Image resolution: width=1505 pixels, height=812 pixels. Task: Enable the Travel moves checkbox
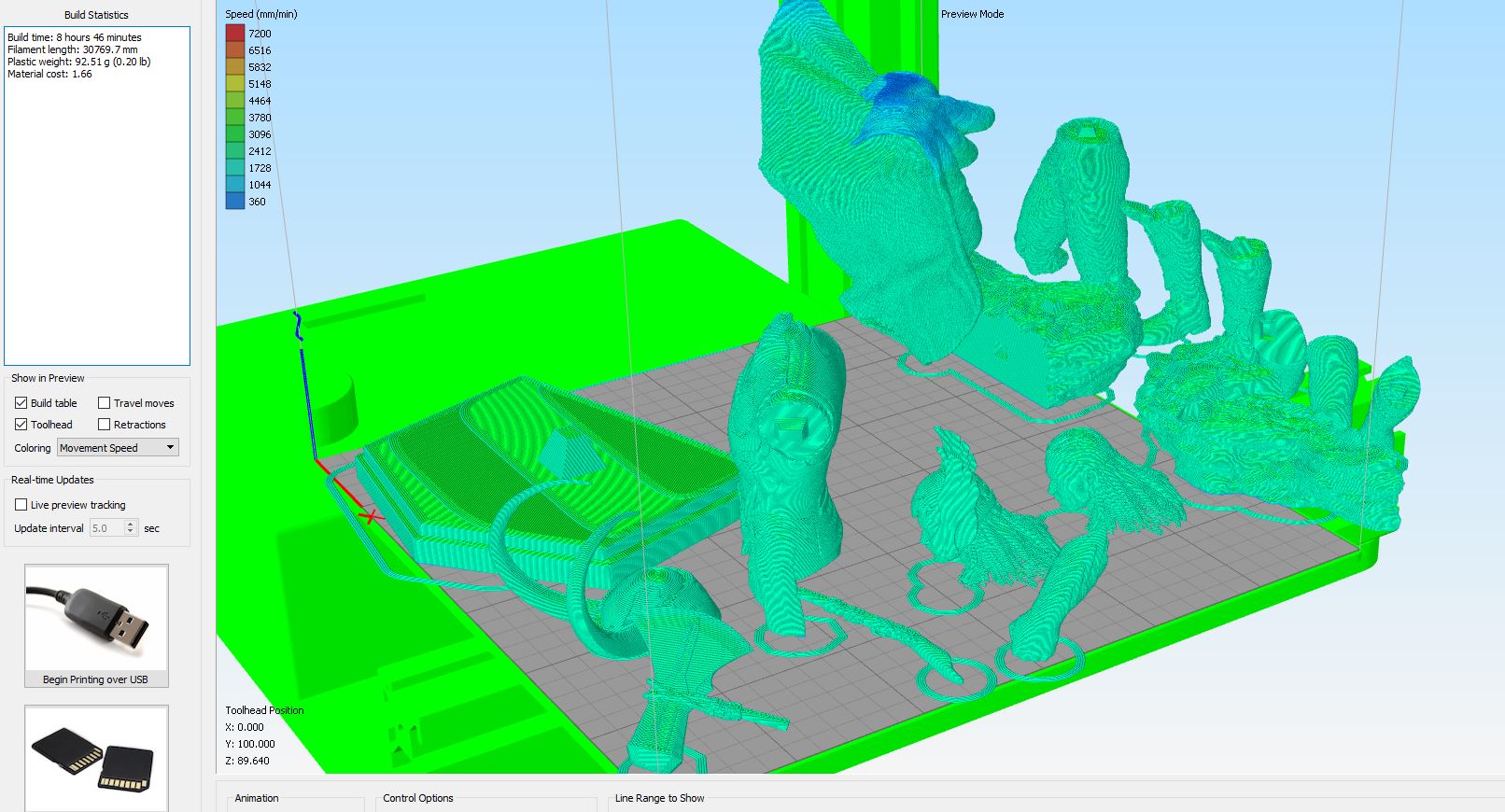pyautogui.click(x=105, y=403)
